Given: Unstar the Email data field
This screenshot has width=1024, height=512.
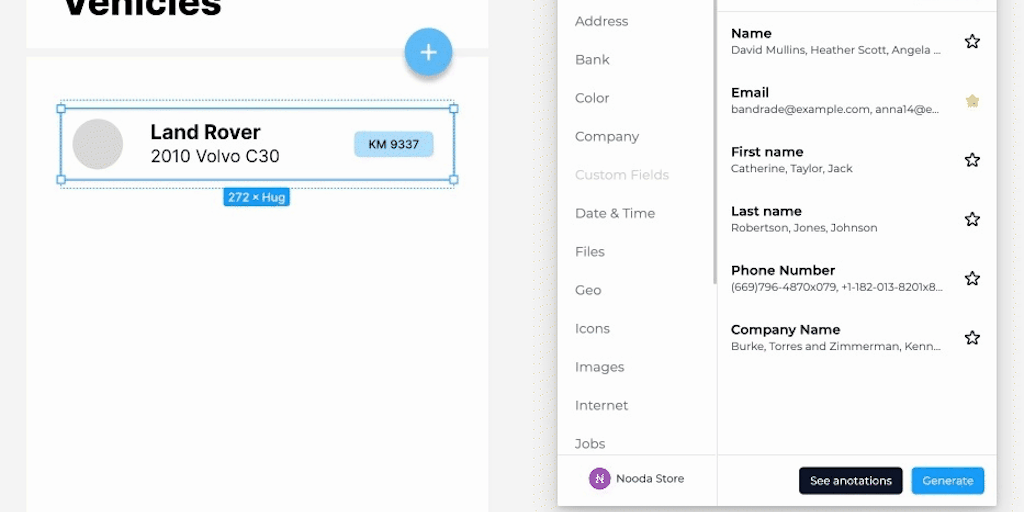Looking at the screenshot, I should click(972, 101).
